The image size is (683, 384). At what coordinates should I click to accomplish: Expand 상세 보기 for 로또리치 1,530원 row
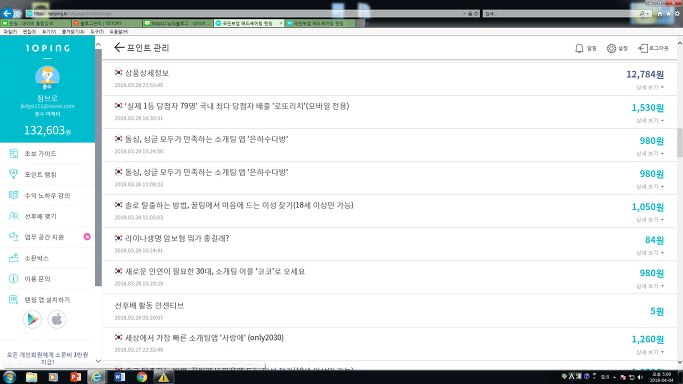coord(650,121)
